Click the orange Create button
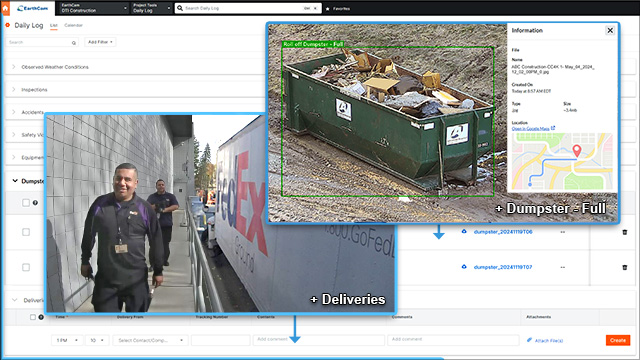The image size is (640, 360). tap(618, 340)
